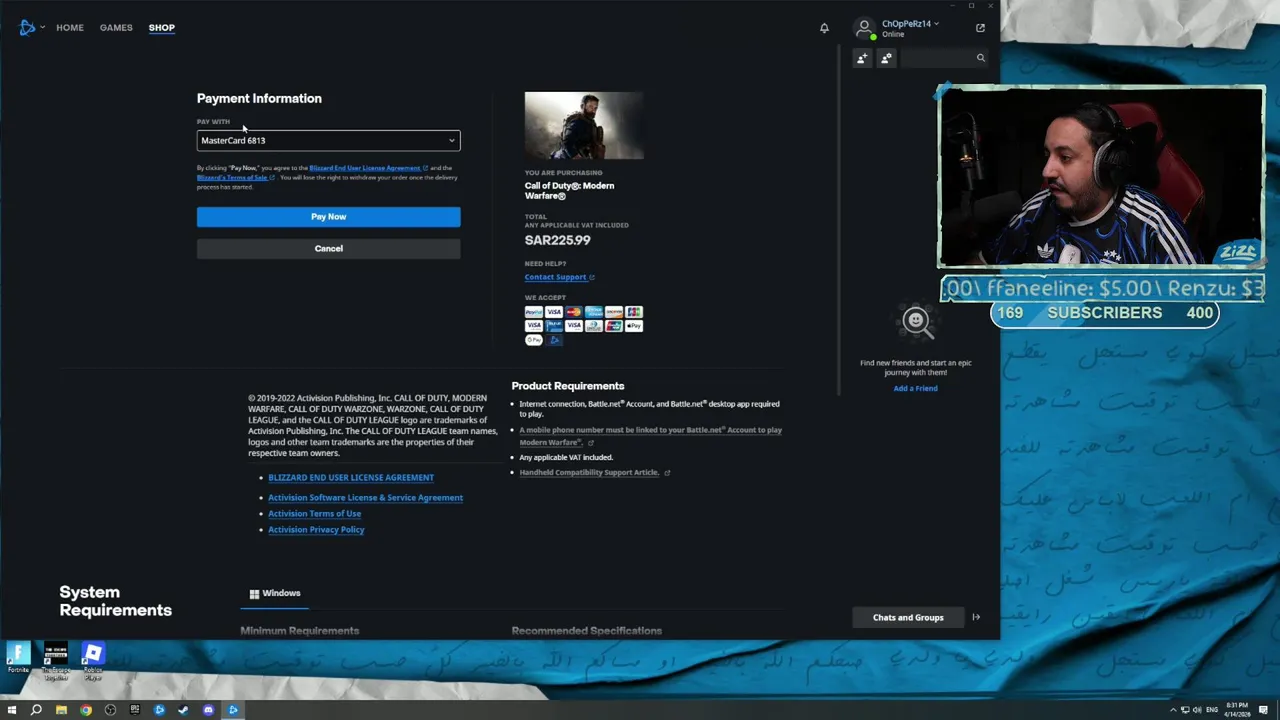Open Handheld Compatibility Support Article link

(x=594, y=472)
